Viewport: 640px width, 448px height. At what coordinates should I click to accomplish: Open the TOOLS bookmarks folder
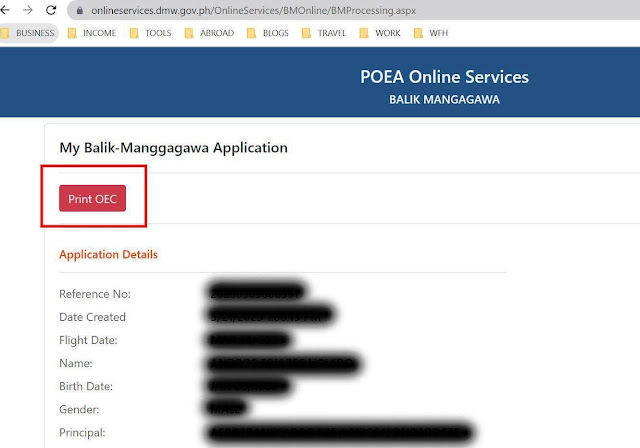click(x=151, y=33)
